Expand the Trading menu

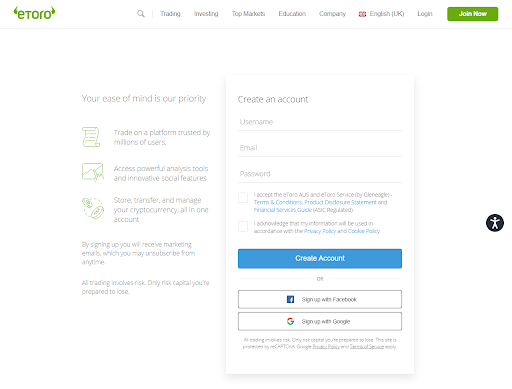[x=170, y=14]
